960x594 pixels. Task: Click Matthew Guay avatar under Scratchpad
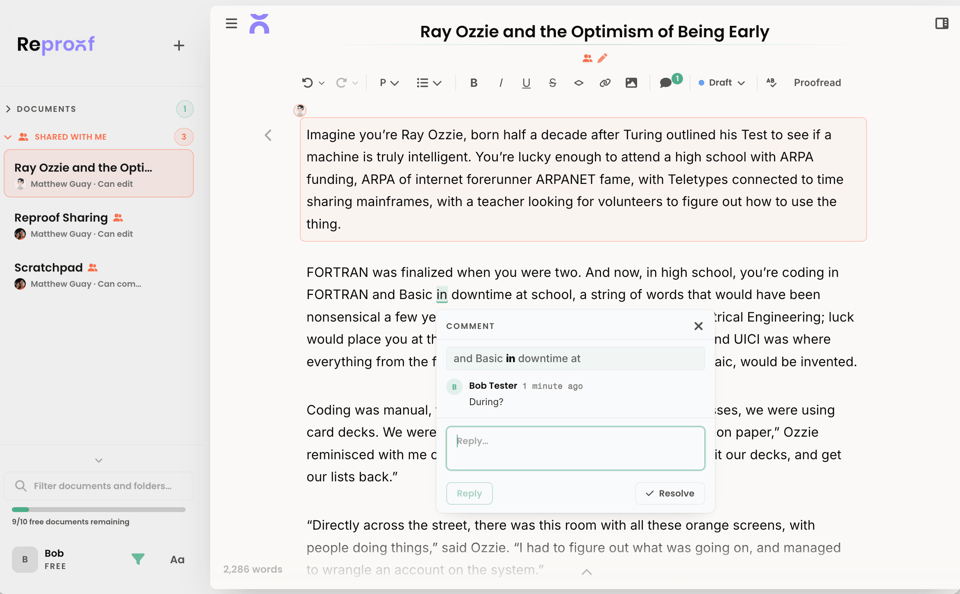(20, 284)
